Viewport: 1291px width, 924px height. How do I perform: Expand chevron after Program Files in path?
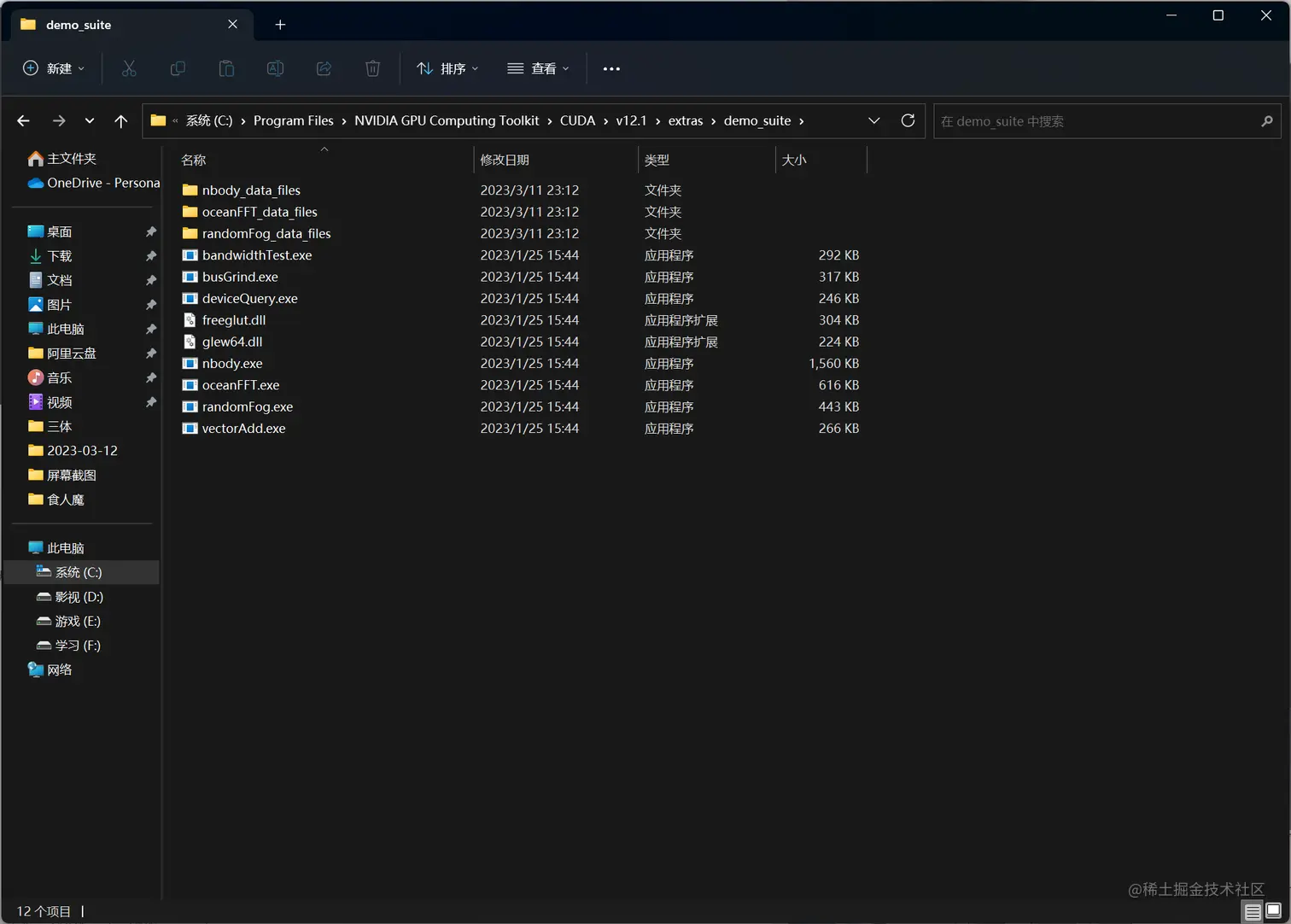point(344,121)
